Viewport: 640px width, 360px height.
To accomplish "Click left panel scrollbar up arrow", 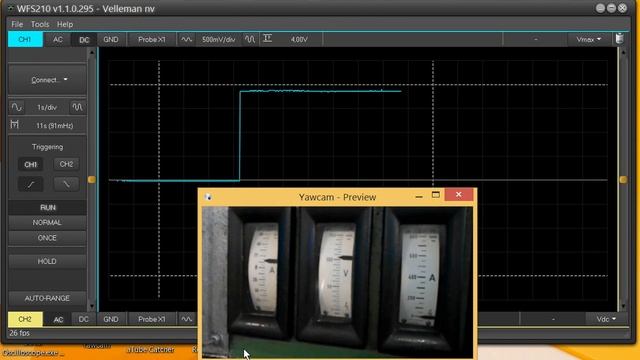I will pos(92,53).
